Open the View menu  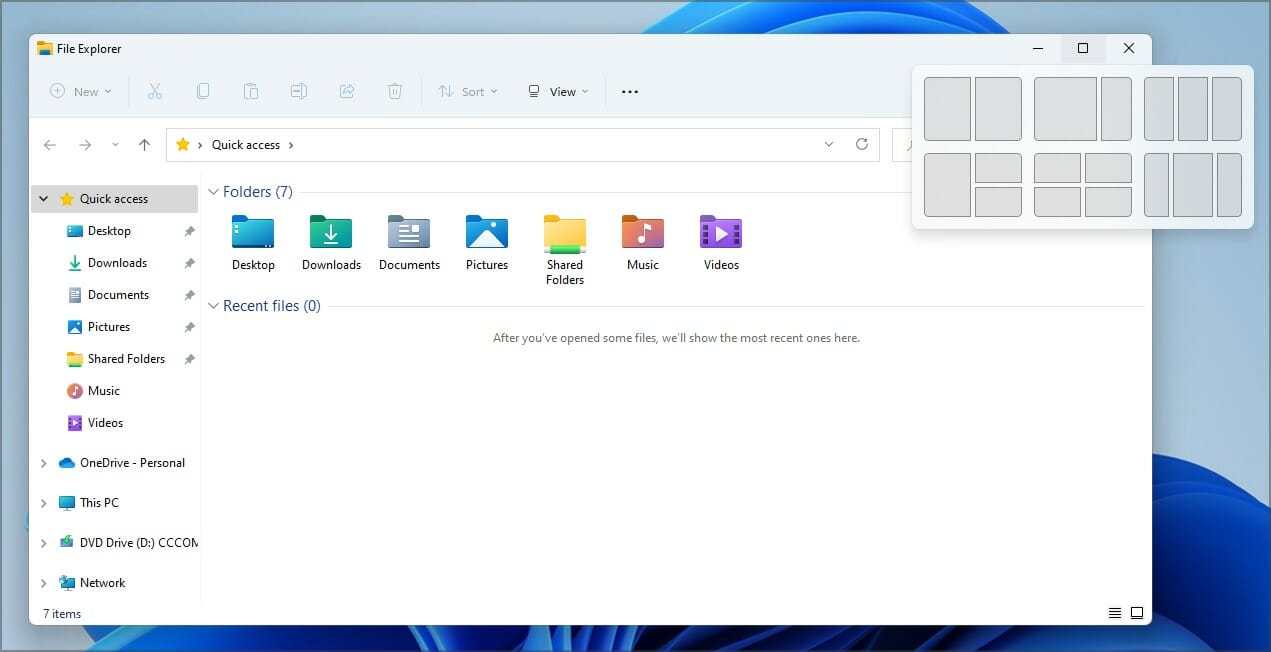click(558, 91)
